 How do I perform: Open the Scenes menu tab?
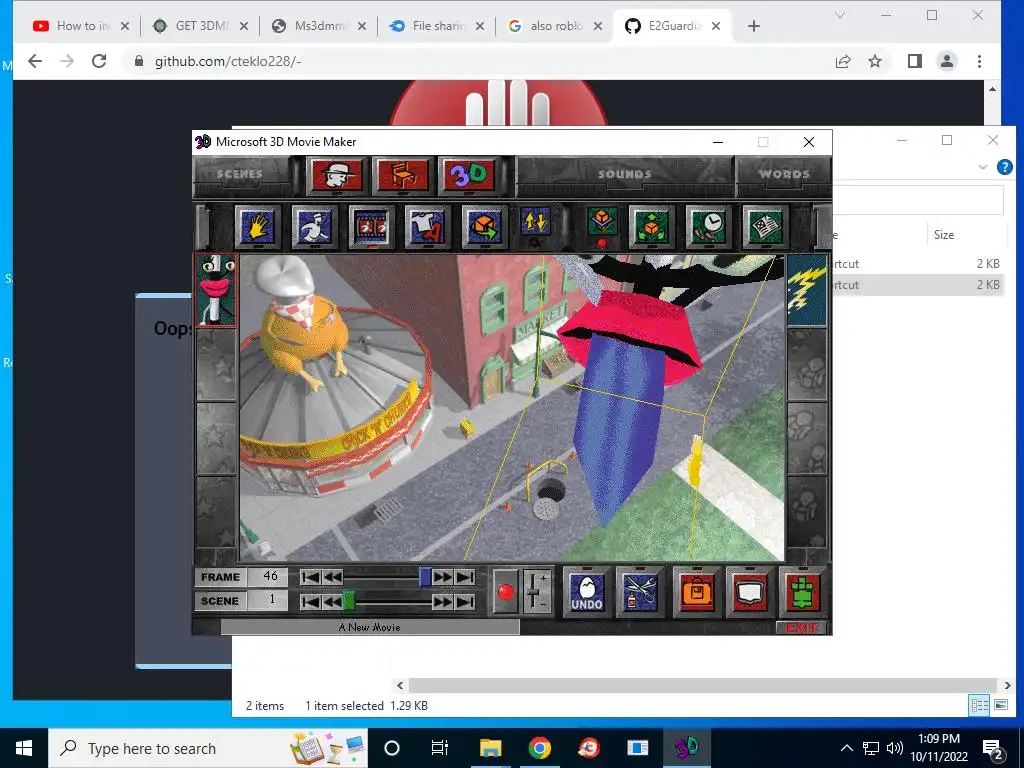[240, 174]
